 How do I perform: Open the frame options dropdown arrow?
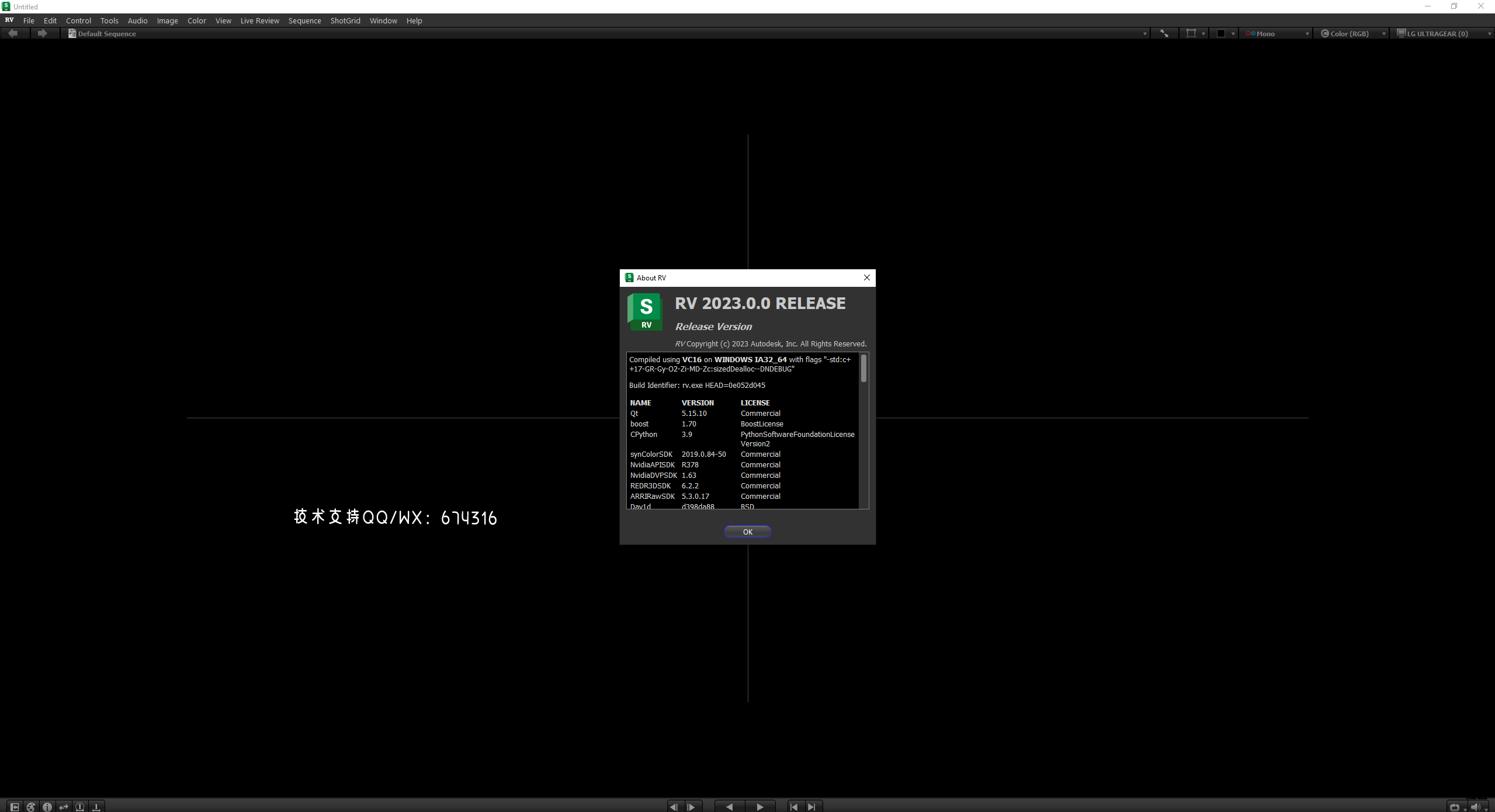click(x=1203, y=34)
